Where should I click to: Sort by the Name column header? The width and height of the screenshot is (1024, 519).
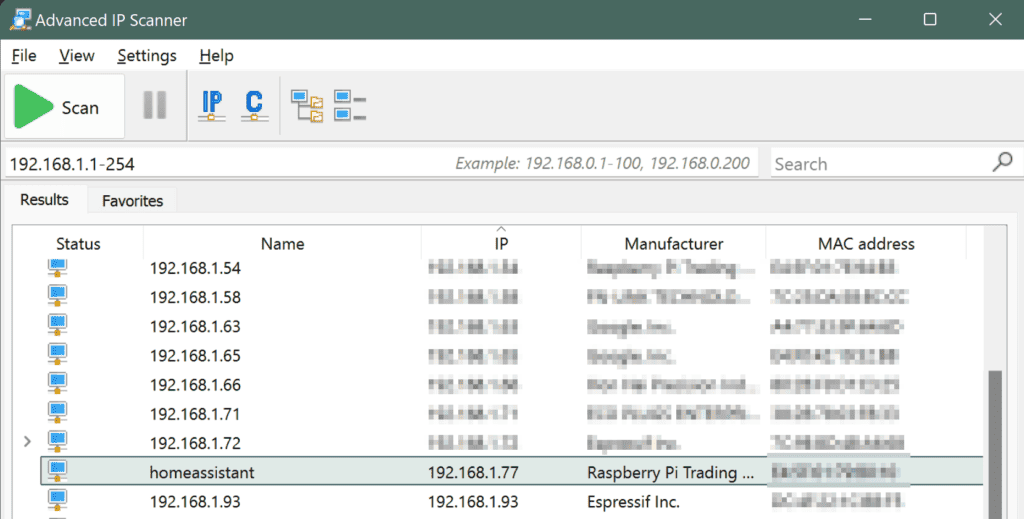(x=282, y=244)
